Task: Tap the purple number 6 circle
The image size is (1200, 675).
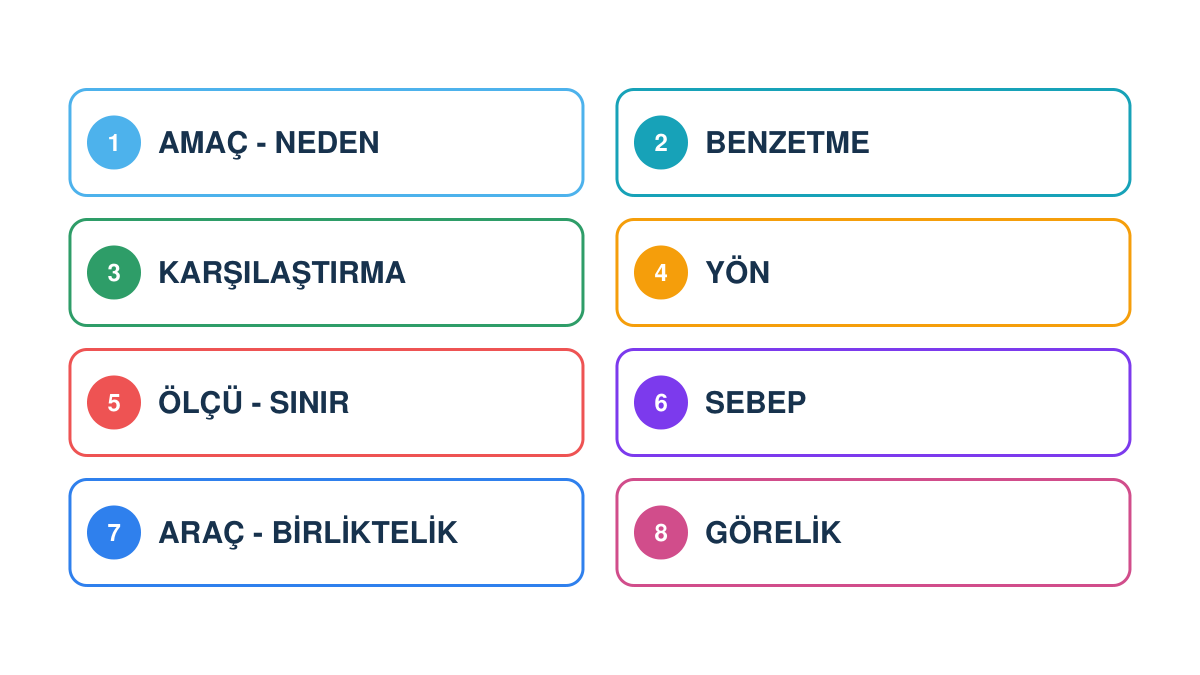Action: pyautogui.click(x=661, y=403)
